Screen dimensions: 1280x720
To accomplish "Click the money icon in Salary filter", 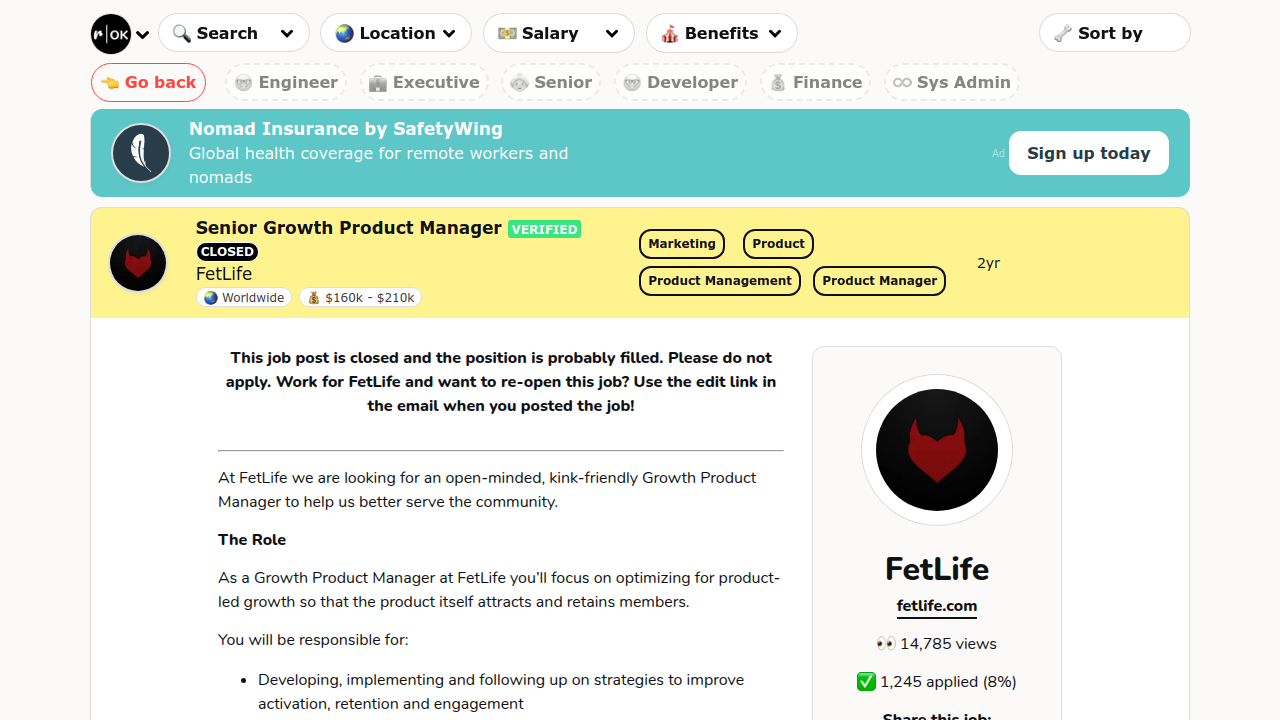I will click(508, 33).
